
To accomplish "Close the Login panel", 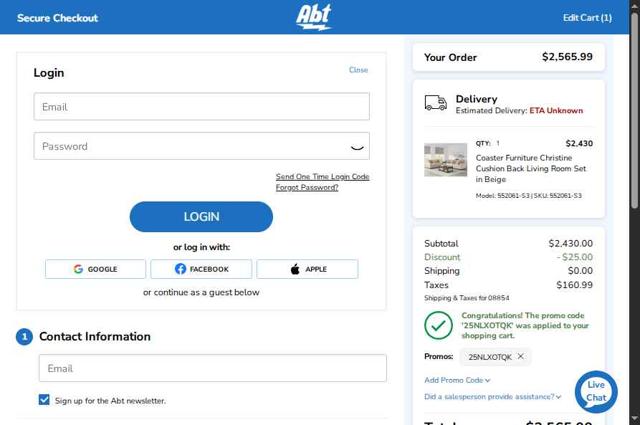I will point(358,70).
